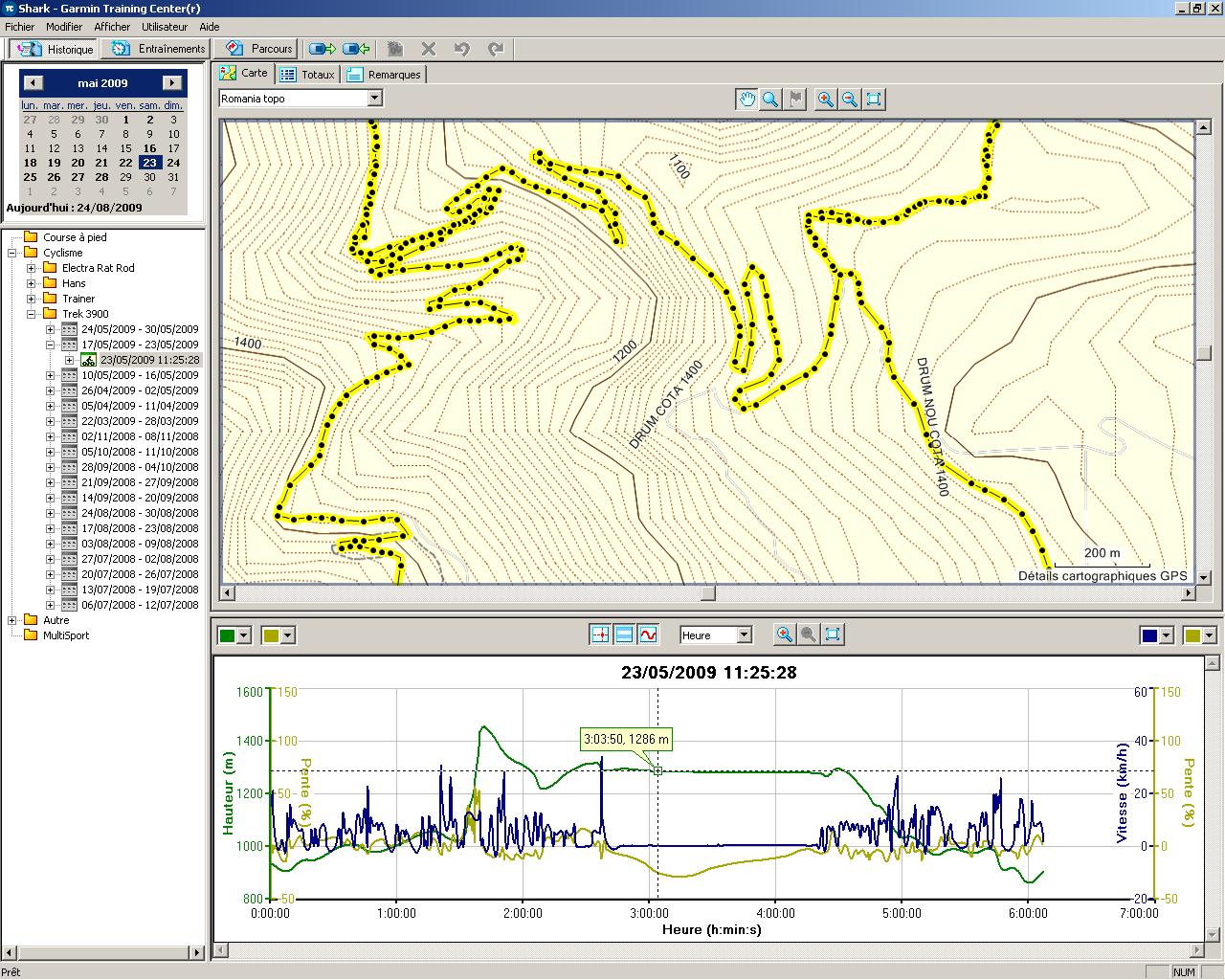Click the 3:03:50, 1286 m graph marker label
The width and height of the screenshot is (1225, 980).
626,739
